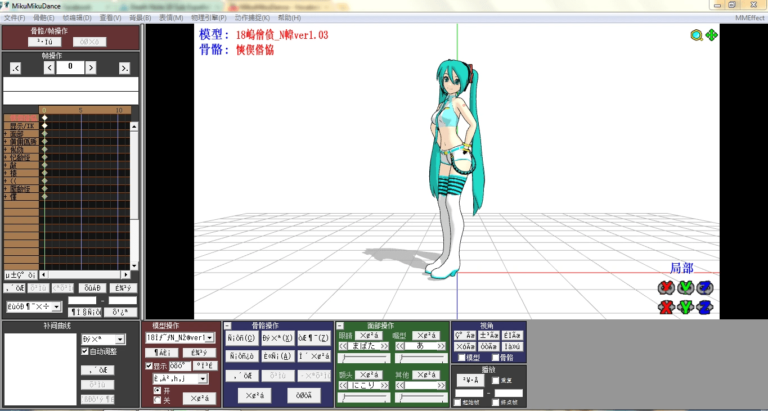Click the (C) select button in bone panel
This screenshot has width=768, height=411.
(242, 338)
